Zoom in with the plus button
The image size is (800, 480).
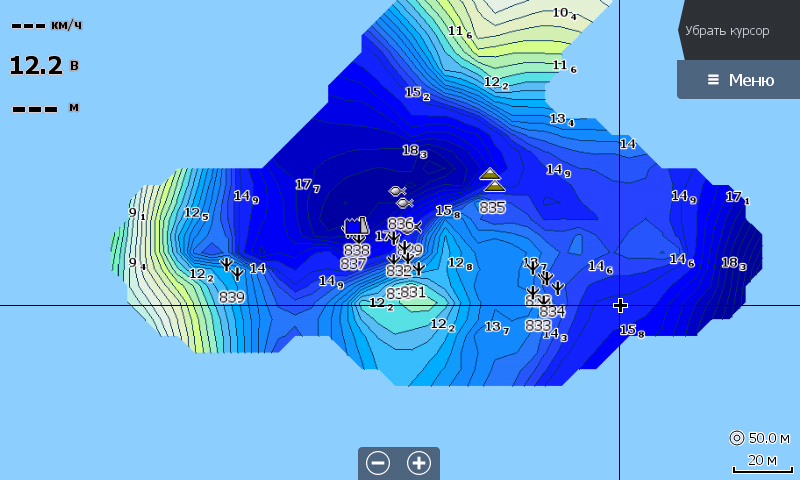pyautogui.click(x=419, y=463)
